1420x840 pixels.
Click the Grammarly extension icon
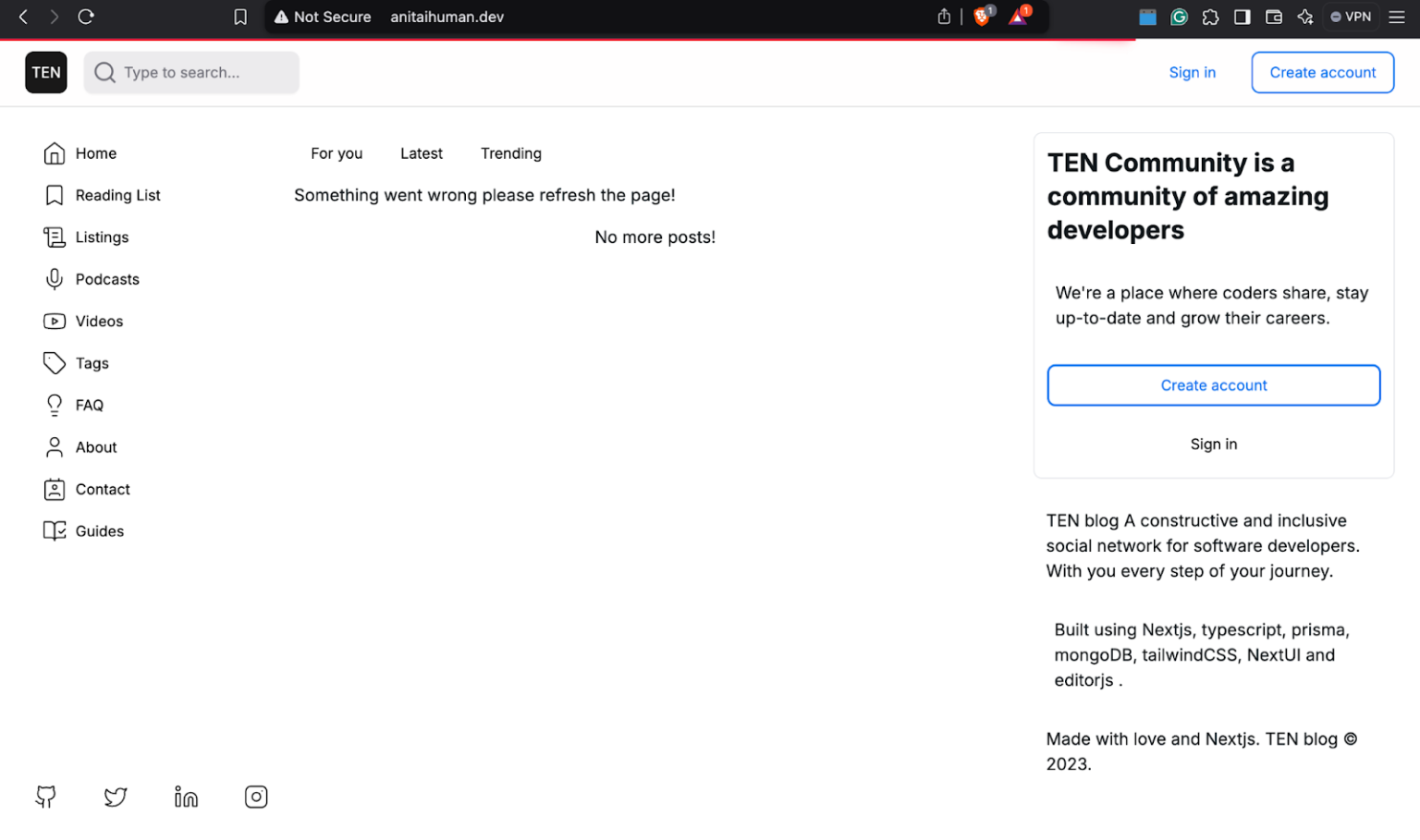point(1179,17)
